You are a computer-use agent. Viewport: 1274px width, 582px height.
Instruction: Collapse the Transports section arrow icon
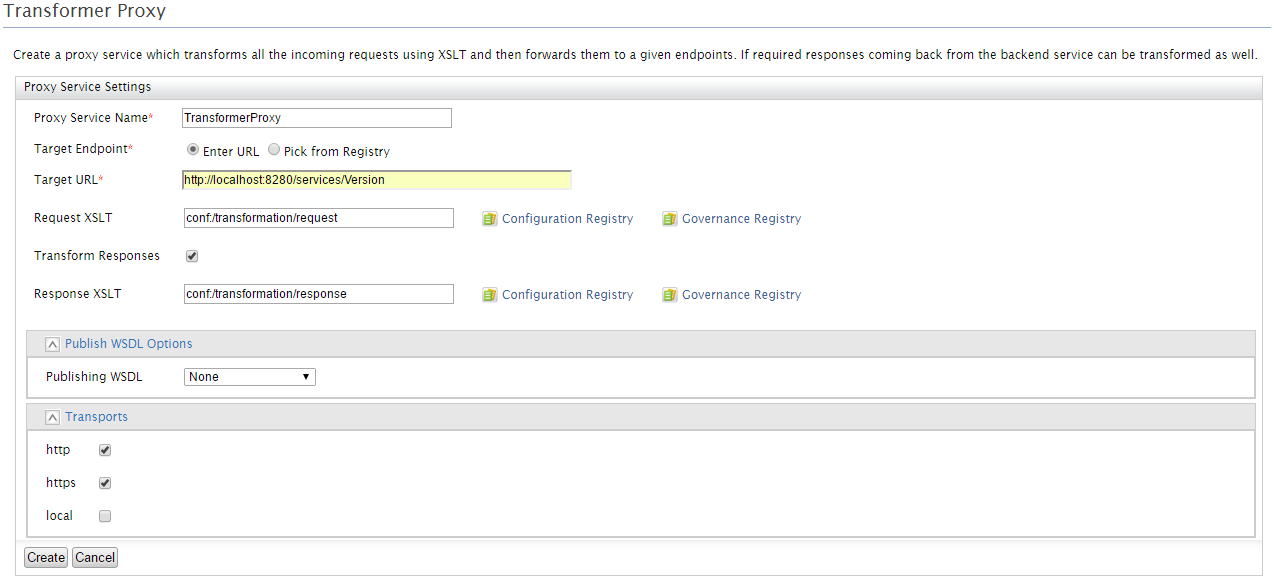click(53, 417)
